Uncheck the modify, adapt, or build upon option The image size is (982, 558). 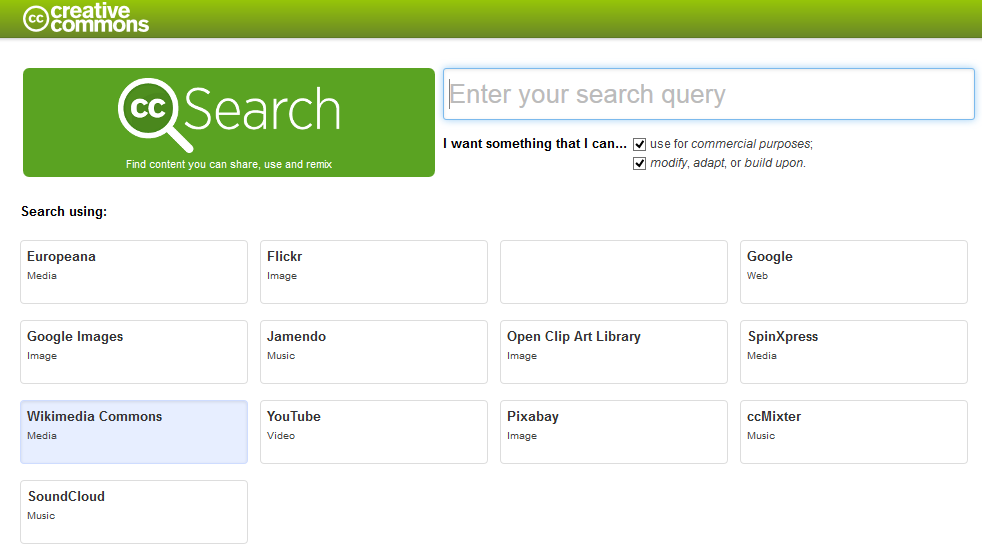tap(640, 164)
